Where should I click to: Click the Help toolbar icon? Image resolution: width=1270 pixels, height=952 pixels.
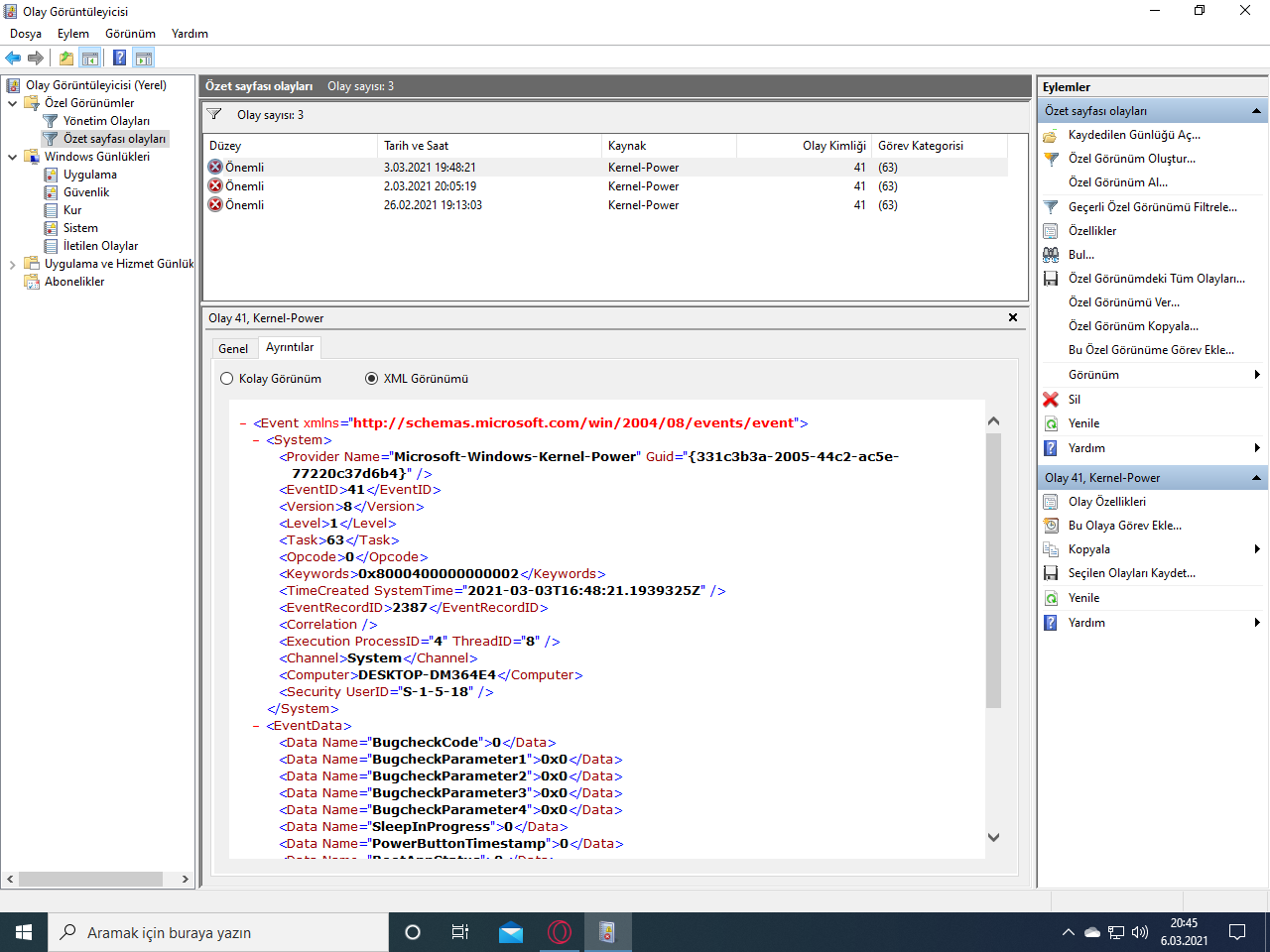[x=119, y=58]
